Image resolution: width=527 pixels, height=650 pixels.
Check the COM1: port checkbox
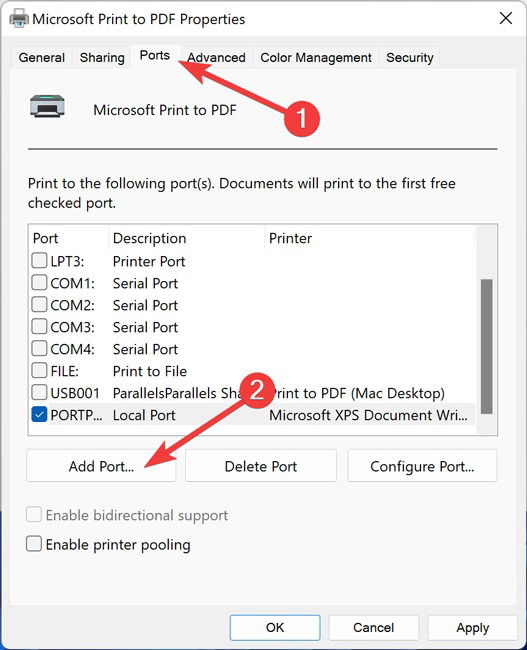39,283
